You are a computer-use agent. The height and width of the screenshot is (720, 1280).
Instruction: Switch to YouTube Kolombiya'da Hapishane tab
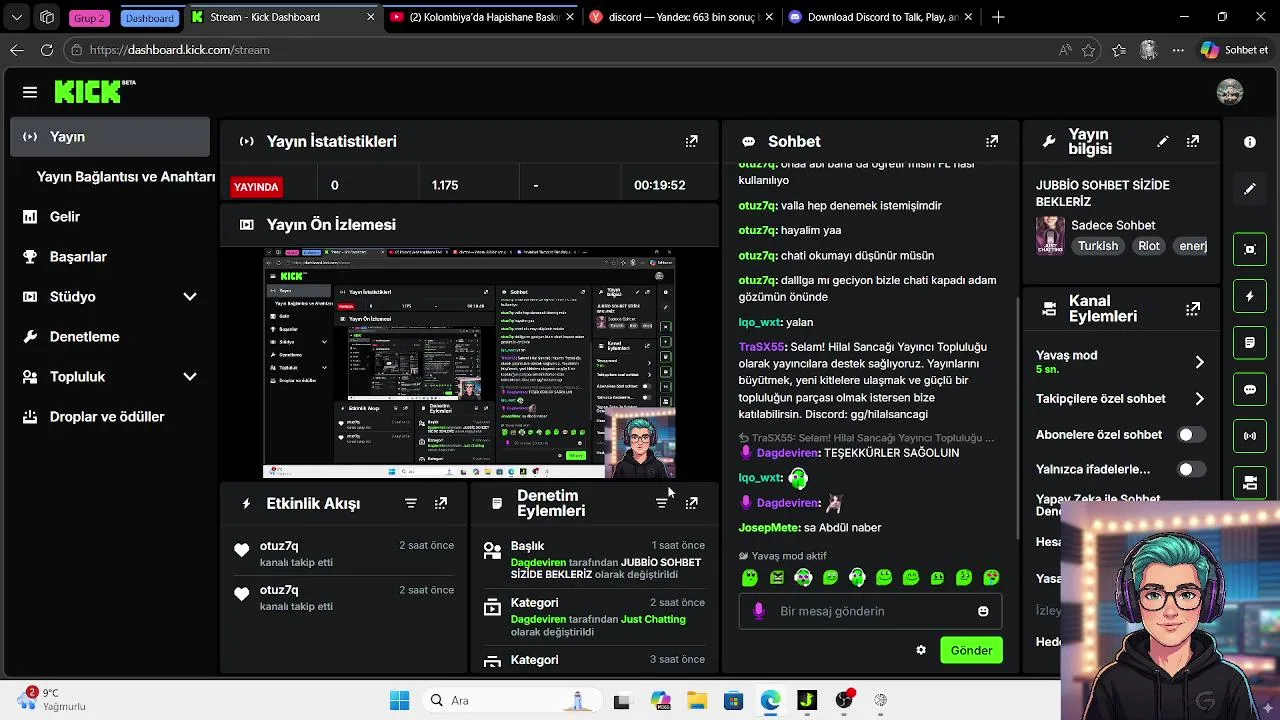[484, 17]
